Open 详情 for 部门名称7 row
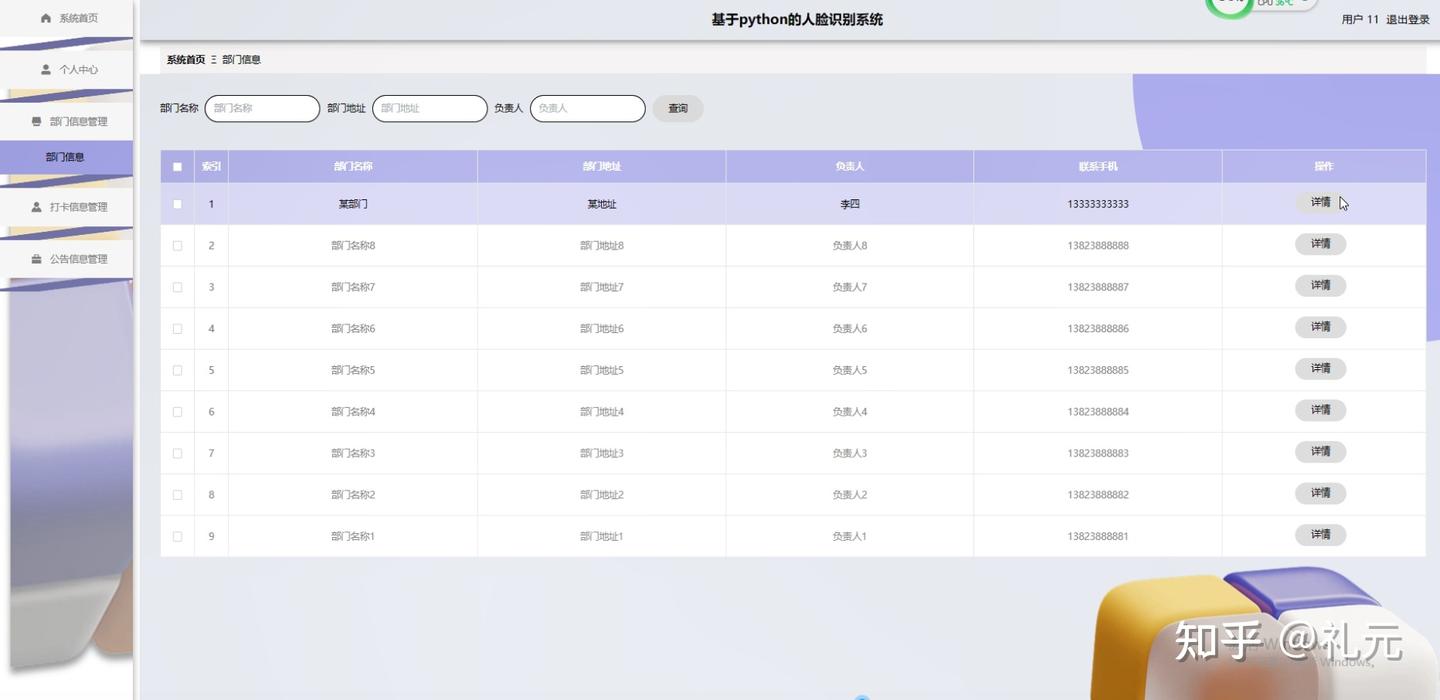This screenshot has height=700, width=1440. (1320, 286)
